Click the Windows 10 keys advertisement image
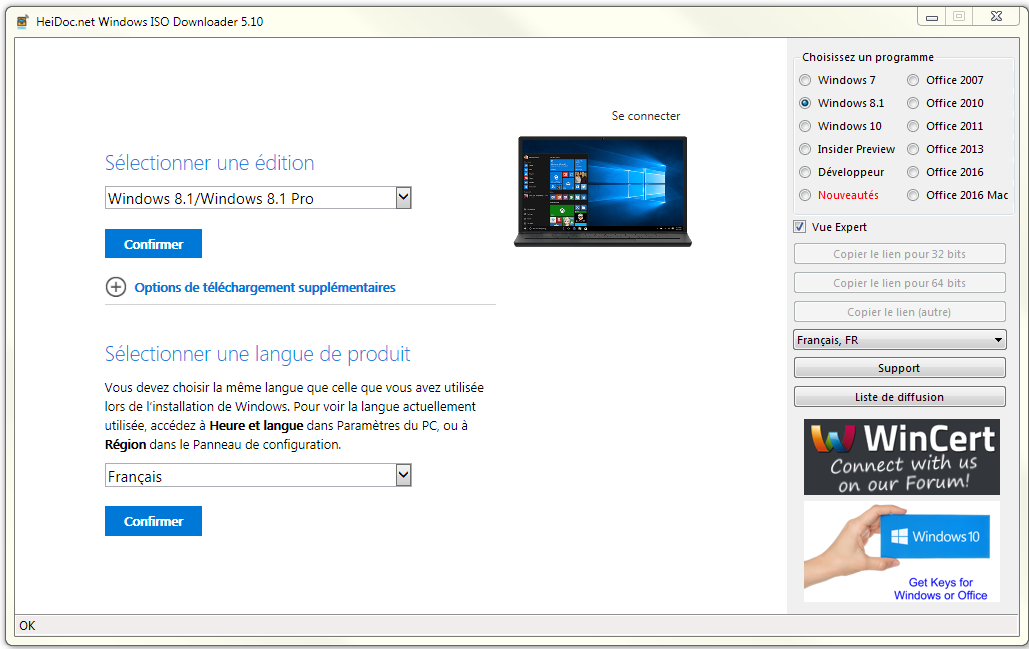Image resolution: width=1029 pixels, height=649 pixels. [902, 552]
